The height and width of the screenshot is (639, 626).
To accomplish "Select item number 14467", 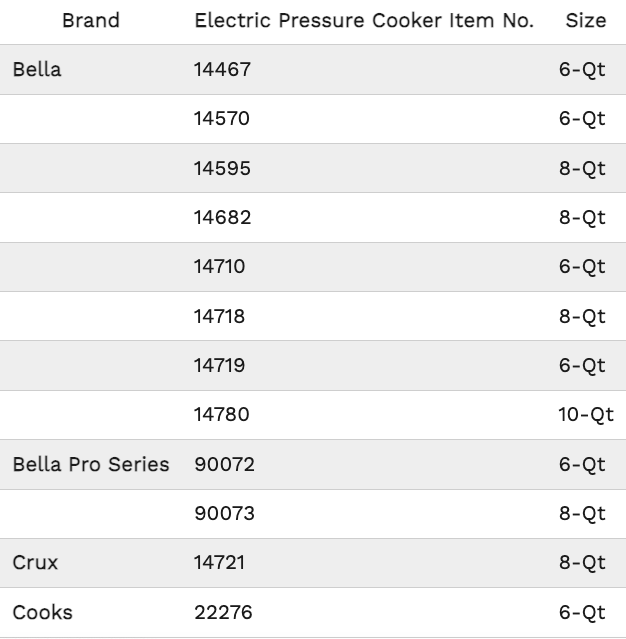I will [223, 69].
